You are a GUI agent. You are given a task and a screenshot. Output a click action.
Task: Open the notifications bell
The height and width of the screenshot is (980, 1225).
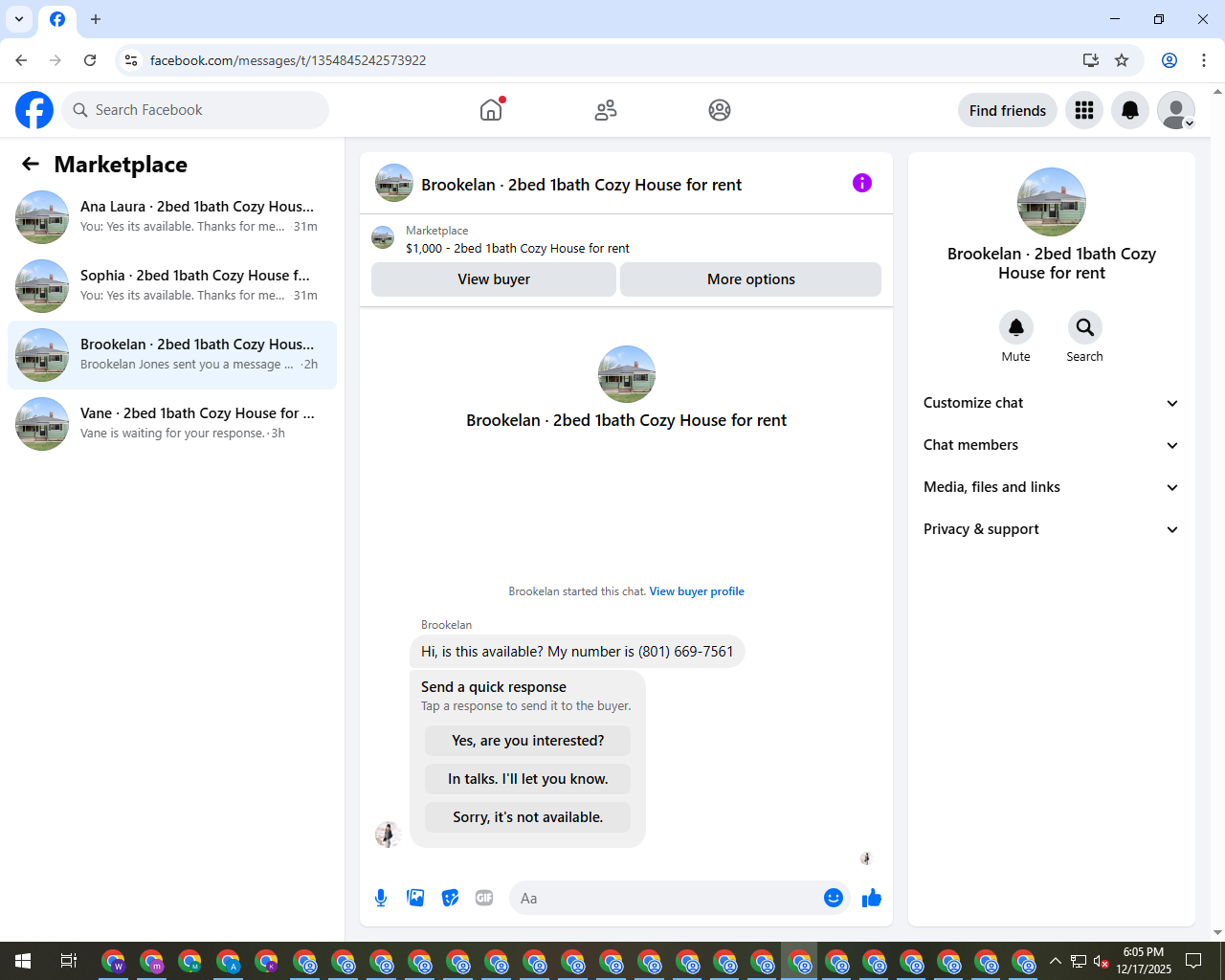pos(1130,110)
